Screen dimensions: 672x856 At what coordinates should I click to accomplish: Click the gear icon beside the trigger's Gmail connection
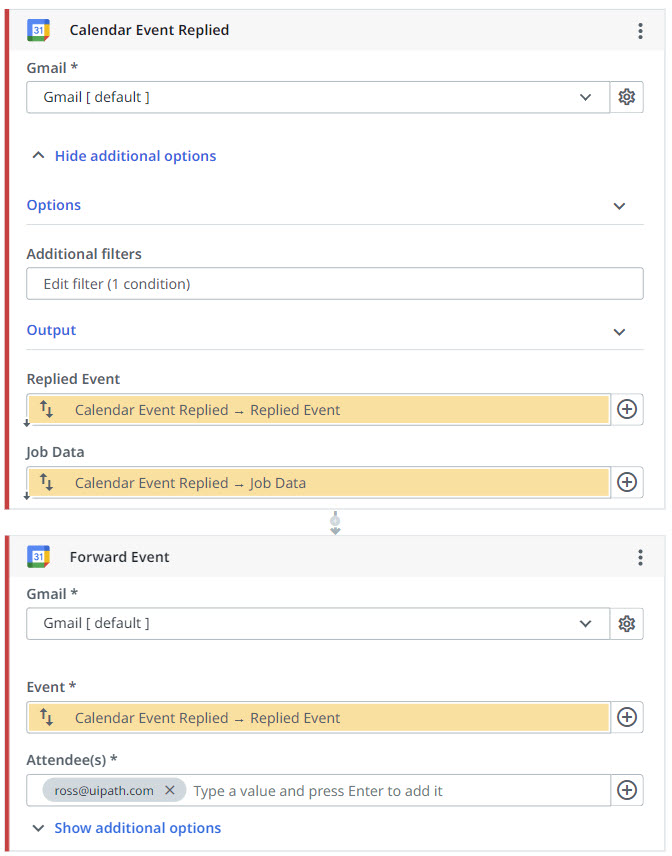pyautogui.click(x=627, y=97)
